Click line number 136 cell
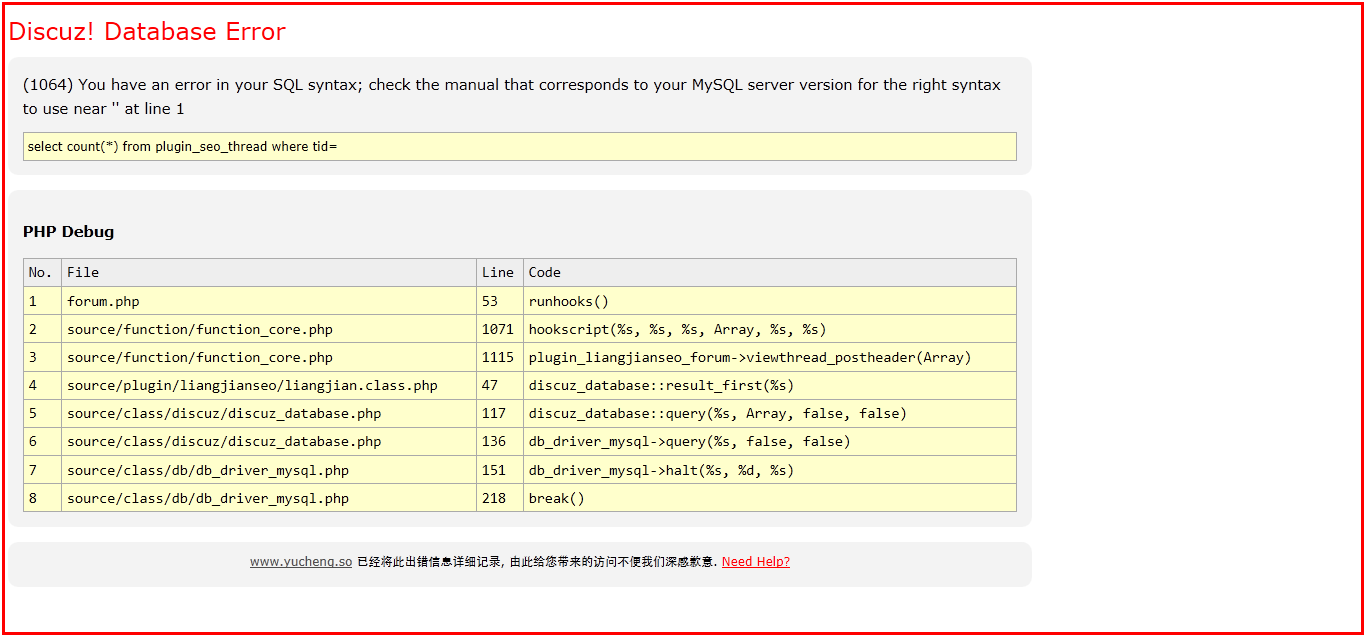 pyautogui.click(x=494, y=441)
